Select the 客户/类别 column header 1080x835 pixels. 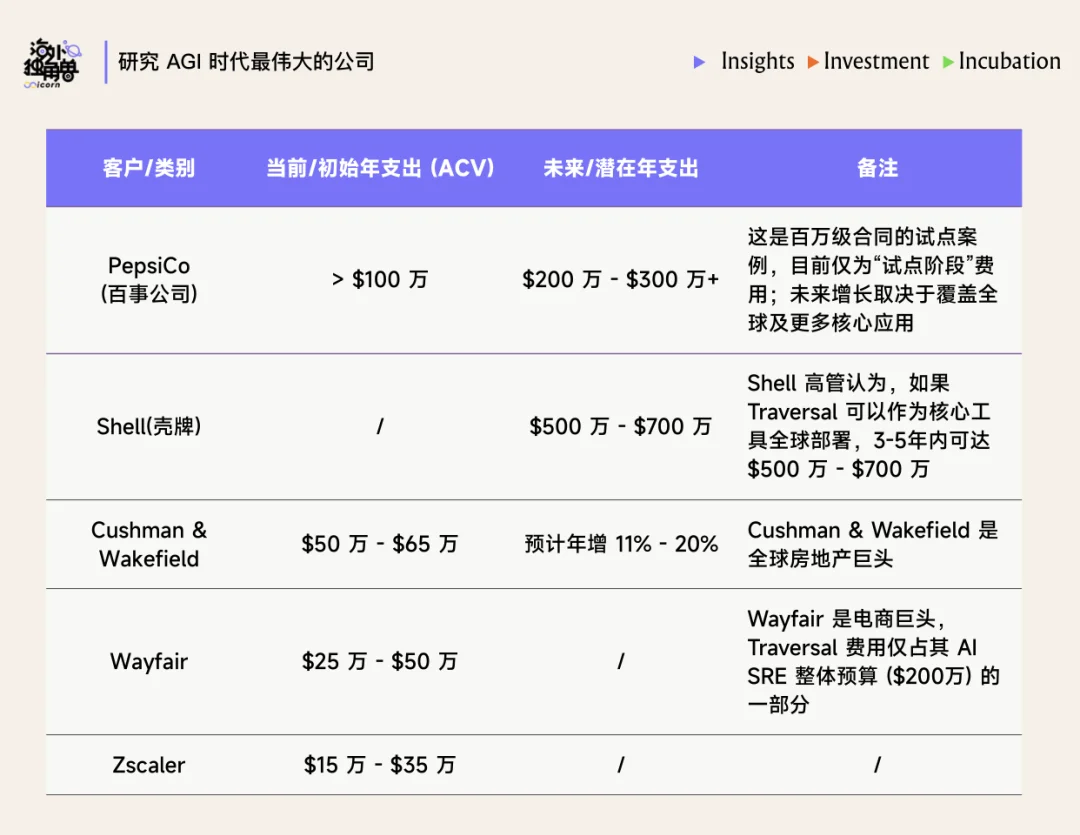148,168
